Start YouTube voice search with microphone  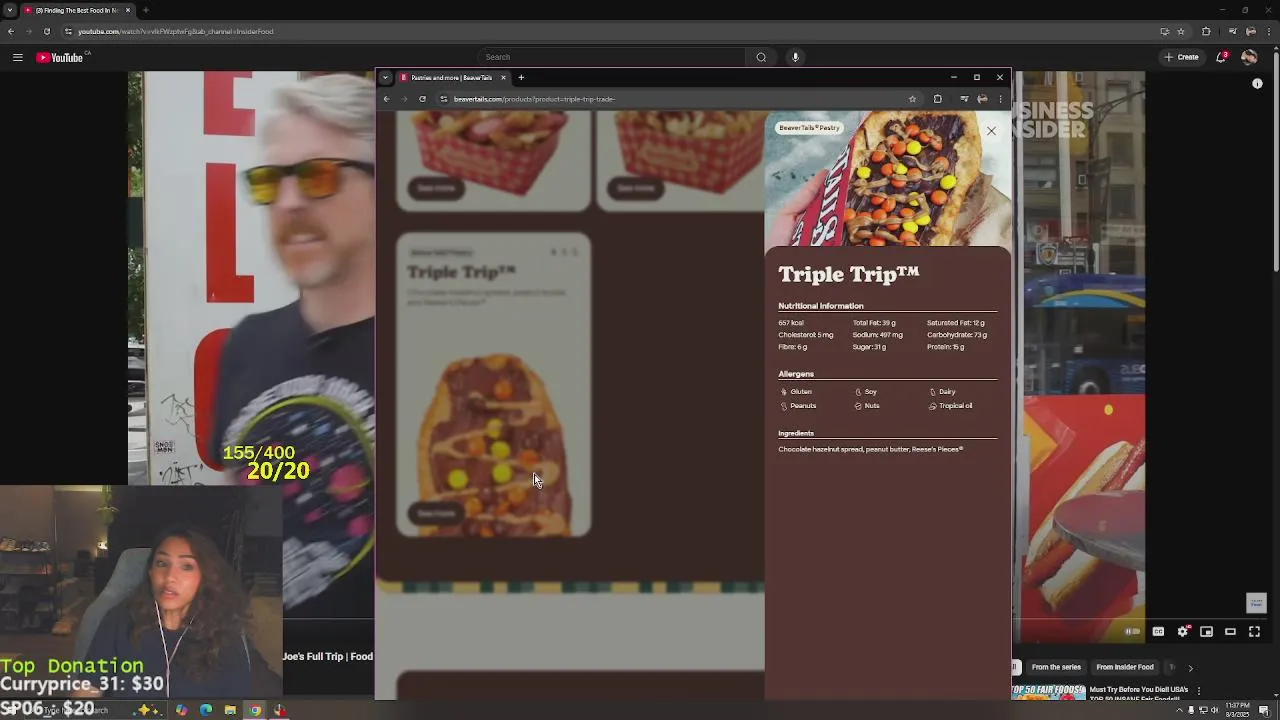[795, 57]
